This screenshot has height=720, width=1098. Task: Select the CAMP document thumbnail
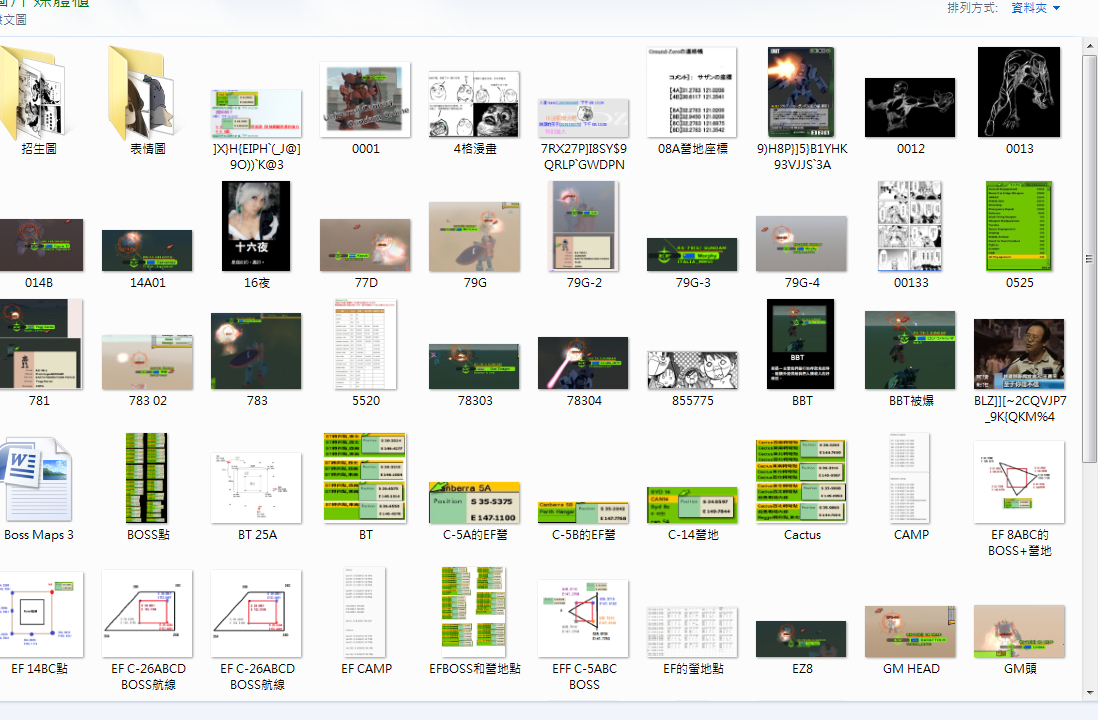[910, 478]
